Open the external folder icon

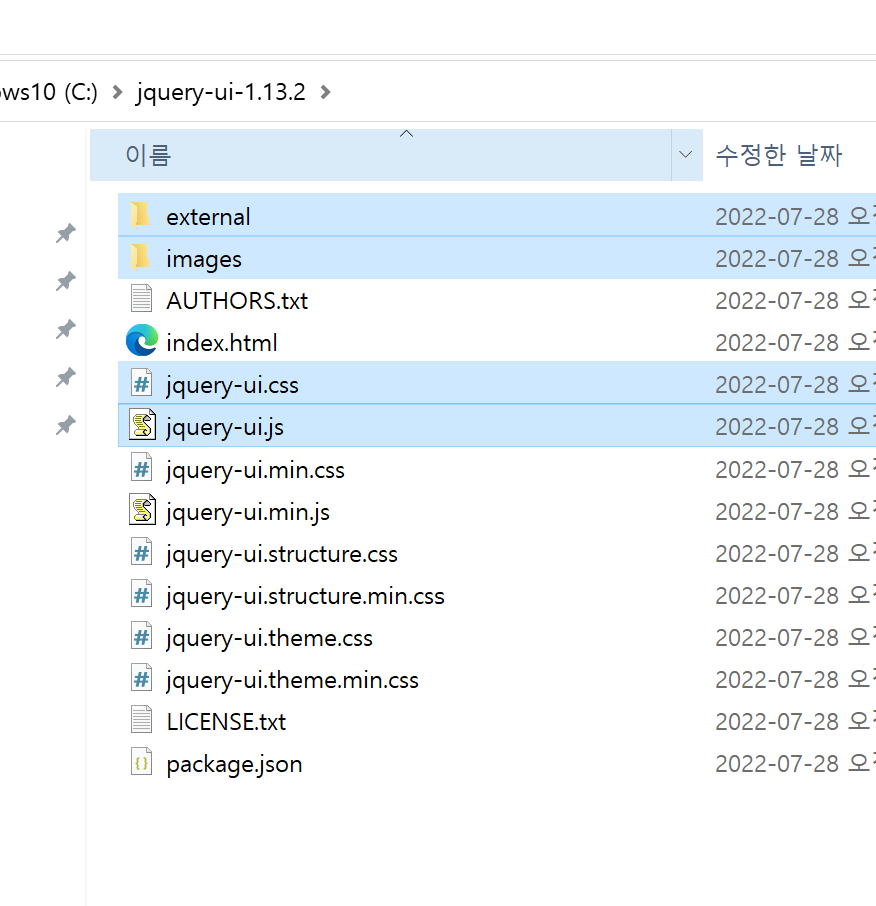pos(141,215)
